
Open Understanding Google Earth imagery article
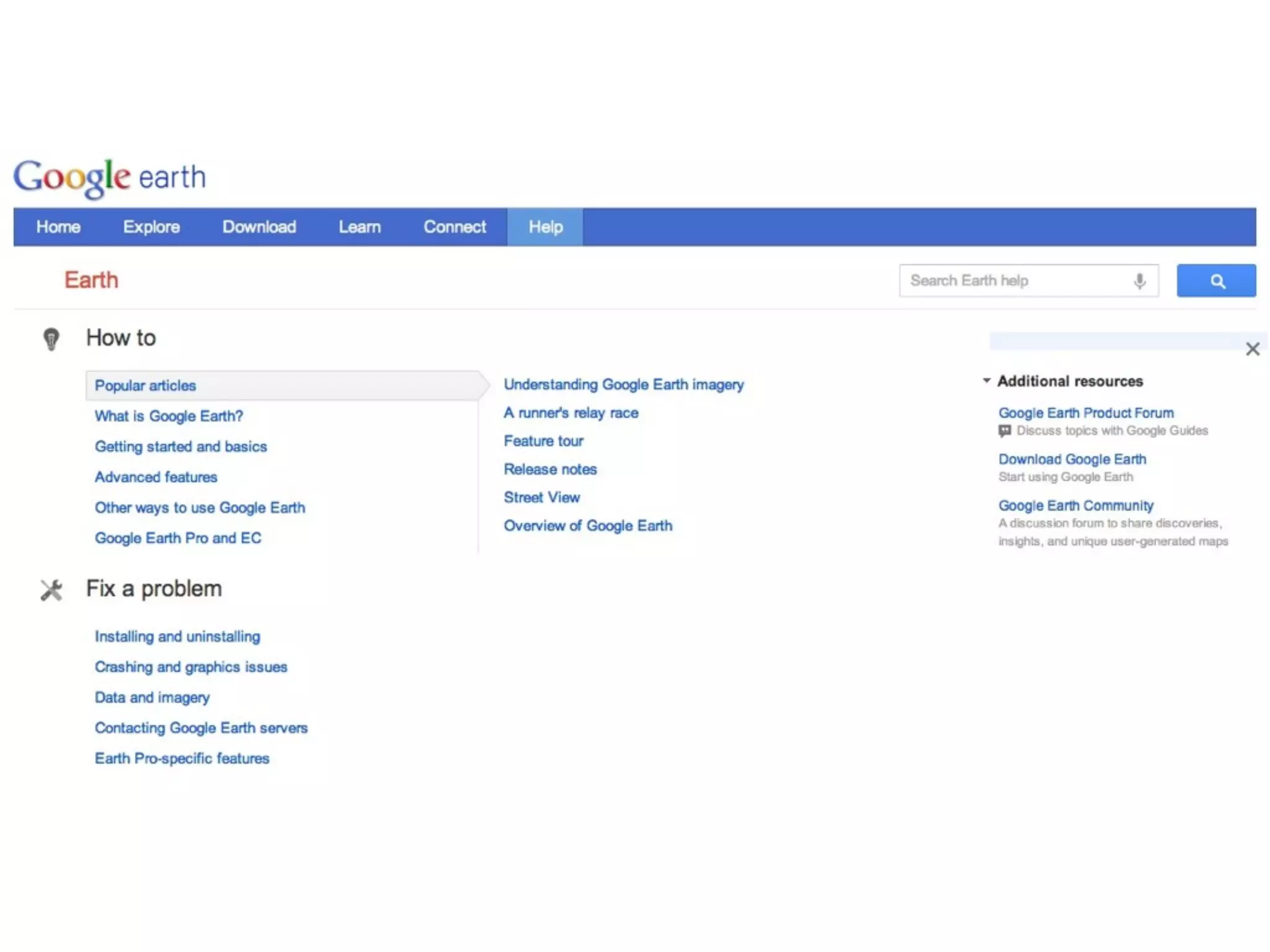tap(623, 384)
